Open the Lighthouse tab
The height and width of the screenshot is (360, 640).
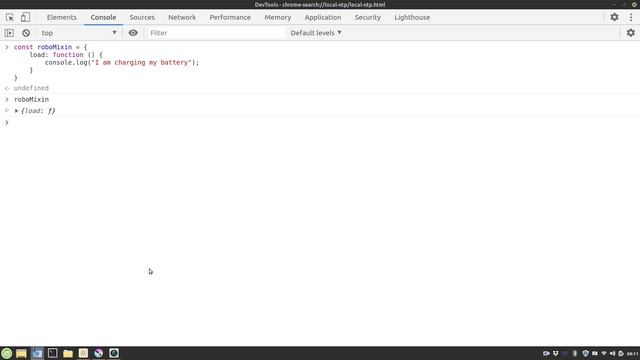tap(412, 17)
